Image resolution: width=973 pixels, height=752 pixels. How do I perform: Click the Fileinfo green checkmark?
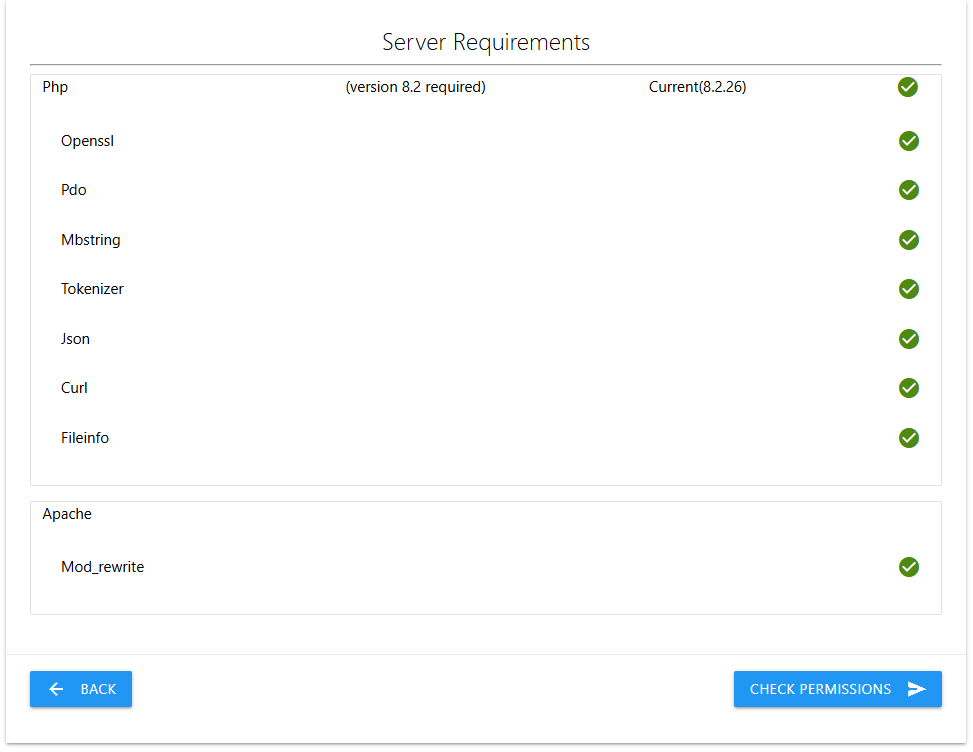(908, 438)
